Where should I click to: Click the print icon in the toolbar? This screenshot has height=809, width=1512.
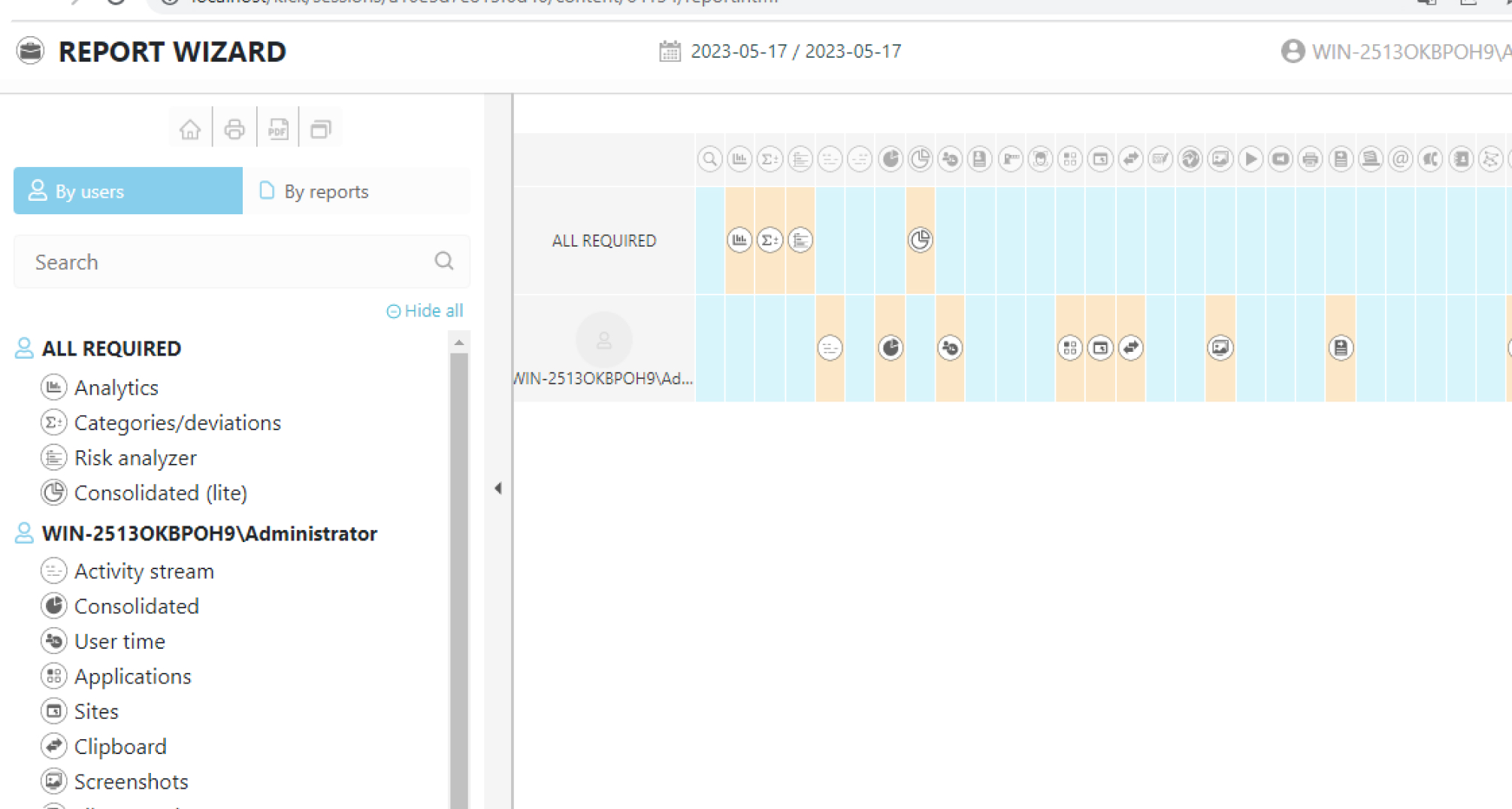point(234,129)
